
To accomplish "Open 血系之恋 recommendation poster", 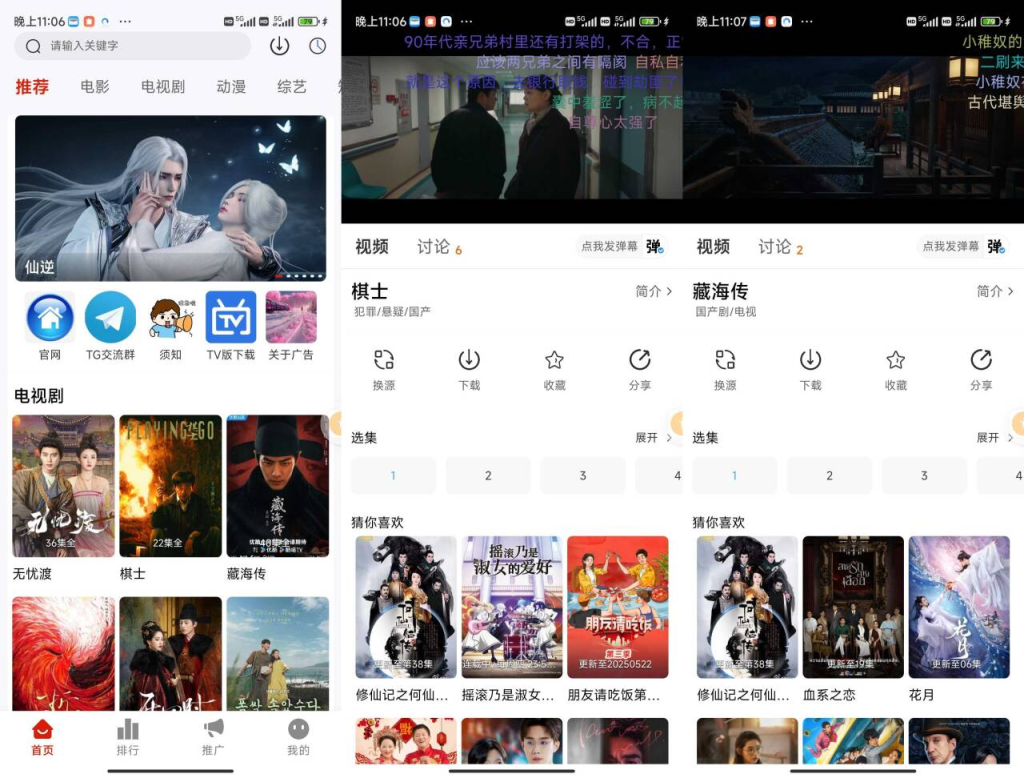I will tap(853, 607).
